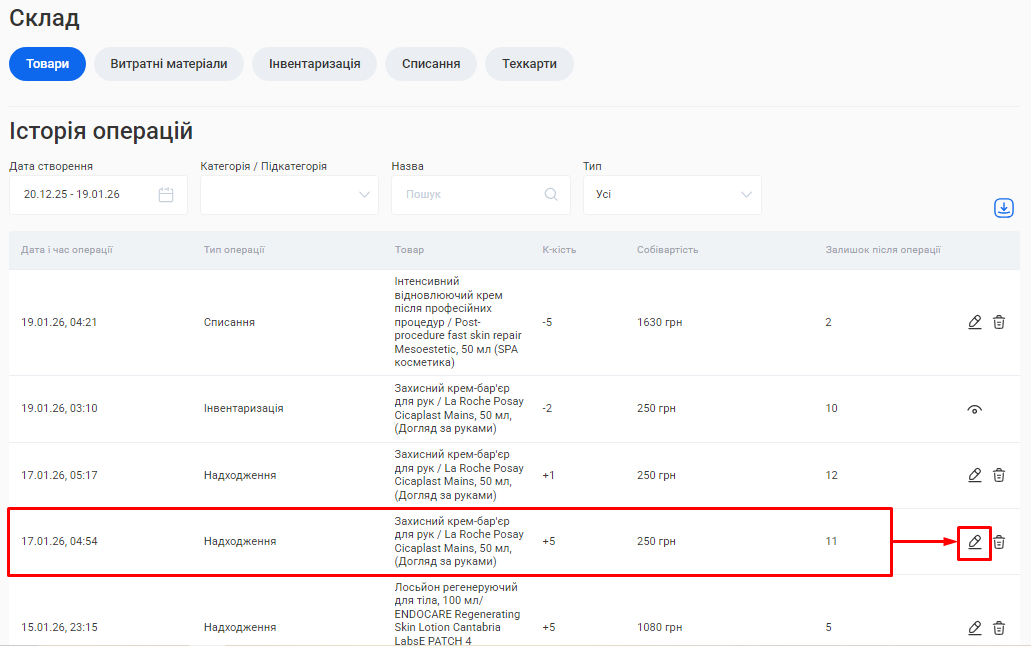This screenshot has width=1031, height=646.
Task: Edit the 17.01.26, 04:54 Надходження operation
Action: pos(975,542)
